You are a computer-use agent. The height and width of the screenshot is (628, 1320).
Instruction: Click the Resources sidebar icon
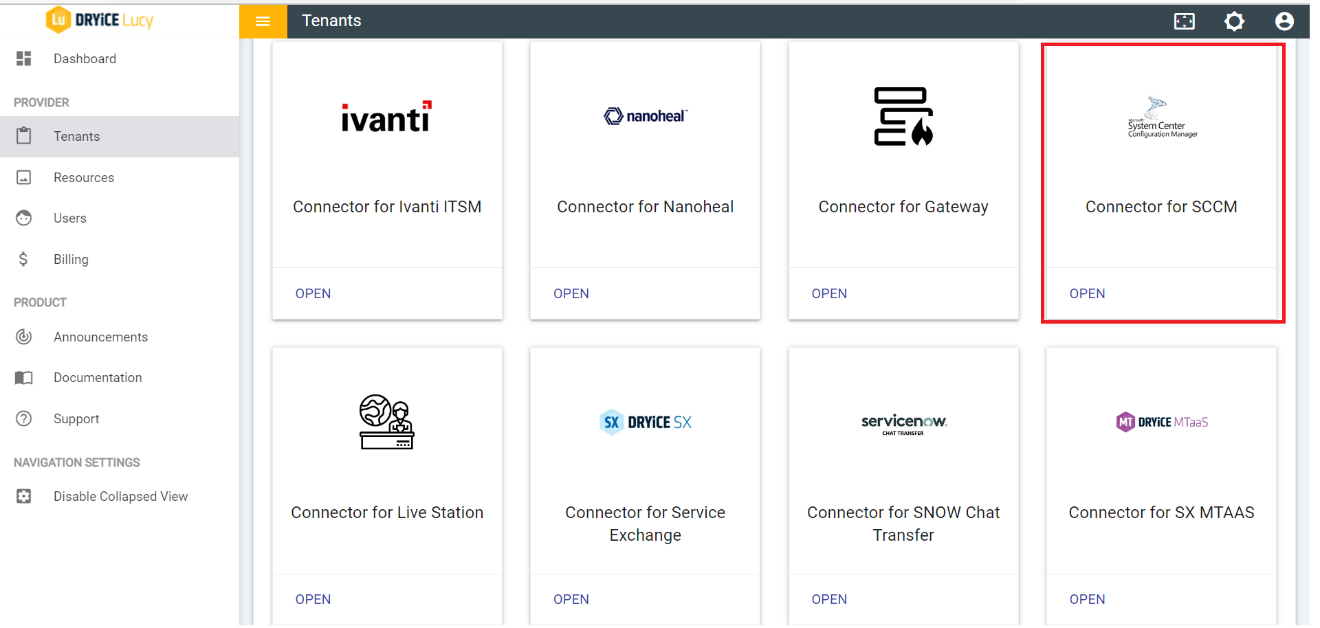23,177
